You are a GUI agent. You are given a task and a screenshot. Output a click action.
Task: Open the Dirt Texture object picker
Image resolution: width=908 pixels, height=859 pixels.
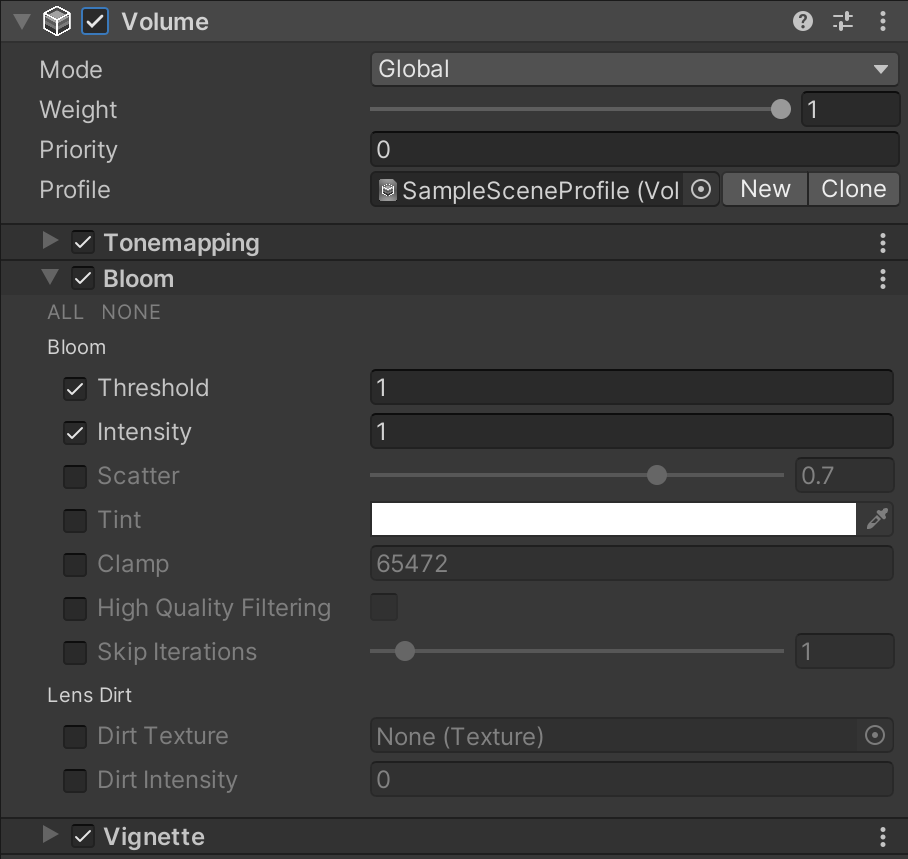(x=875, y=735)
